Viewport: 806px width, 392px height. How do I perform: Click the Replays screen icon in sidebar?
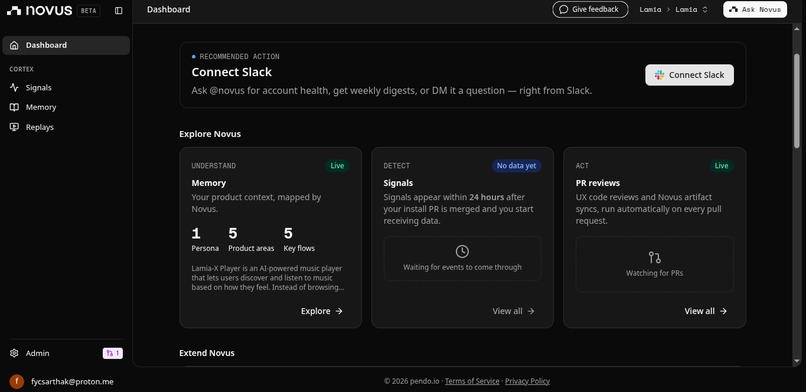tap(14, 127)
